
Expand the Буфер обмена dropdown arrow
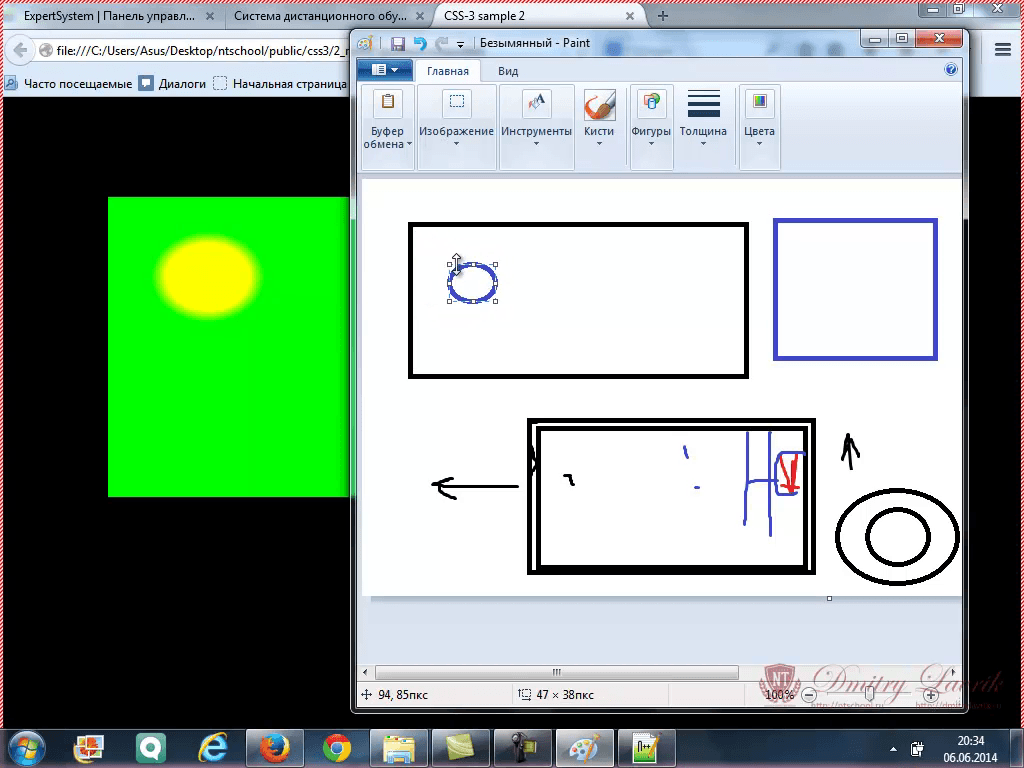click(409, 144)
